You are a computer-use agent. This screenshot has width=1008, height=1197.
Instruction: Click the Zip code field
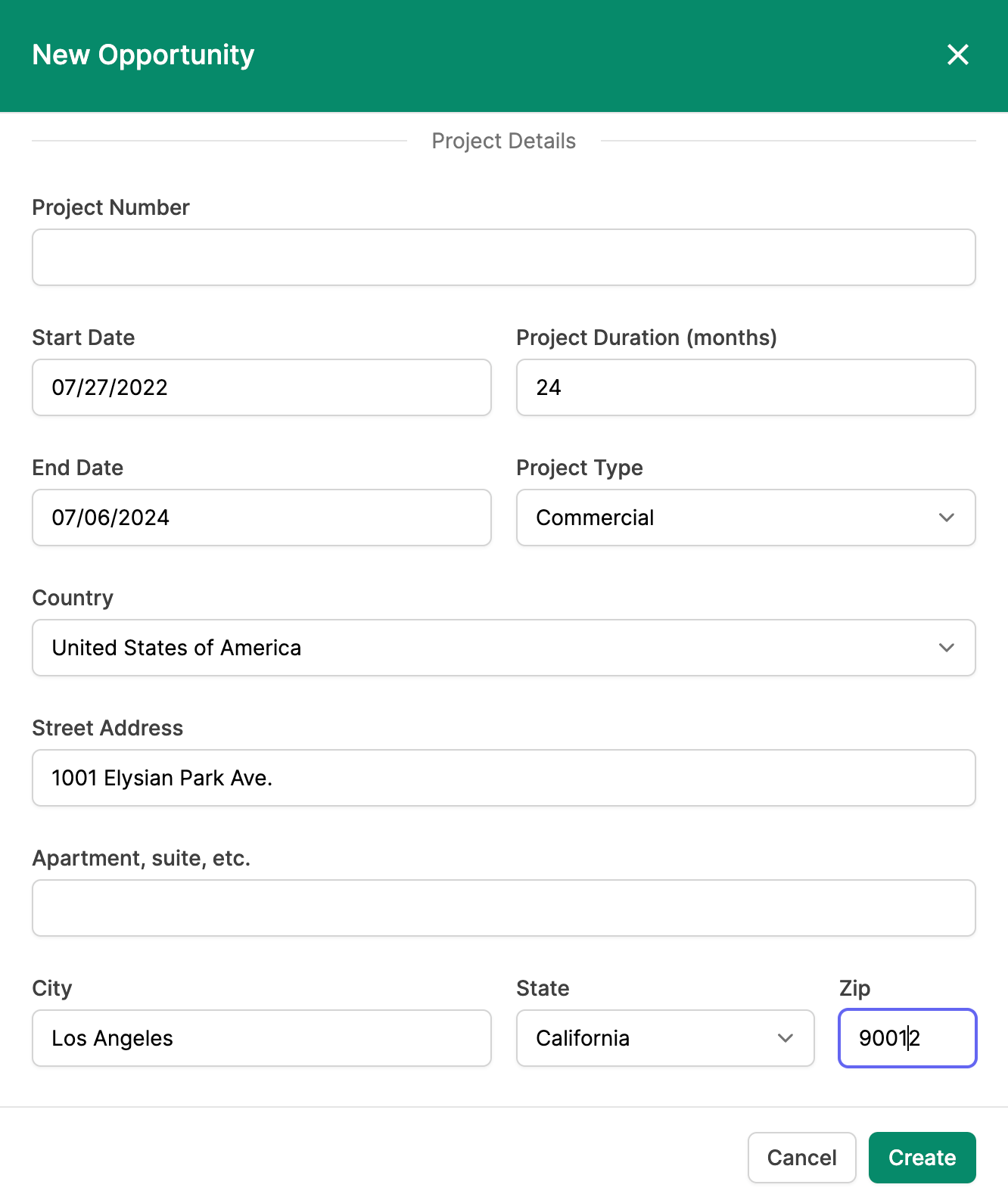click(x=907, y=1038)
